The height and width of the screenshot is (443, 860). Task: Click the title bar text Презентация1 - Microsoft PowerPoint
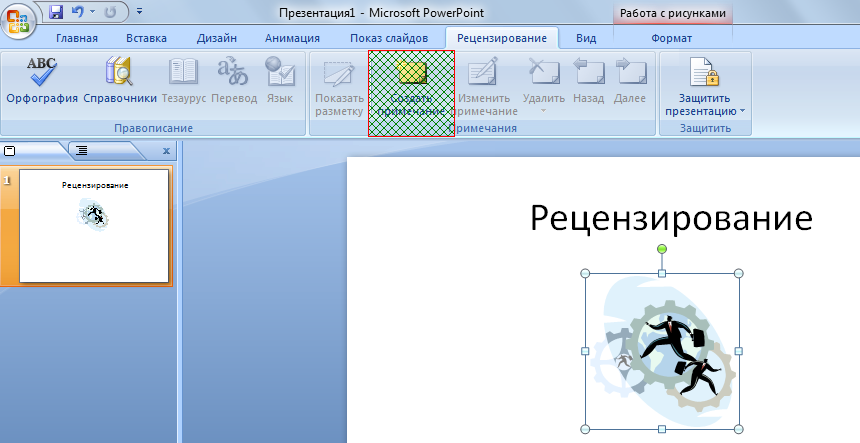pyautogui.click(x=381, y=13)
